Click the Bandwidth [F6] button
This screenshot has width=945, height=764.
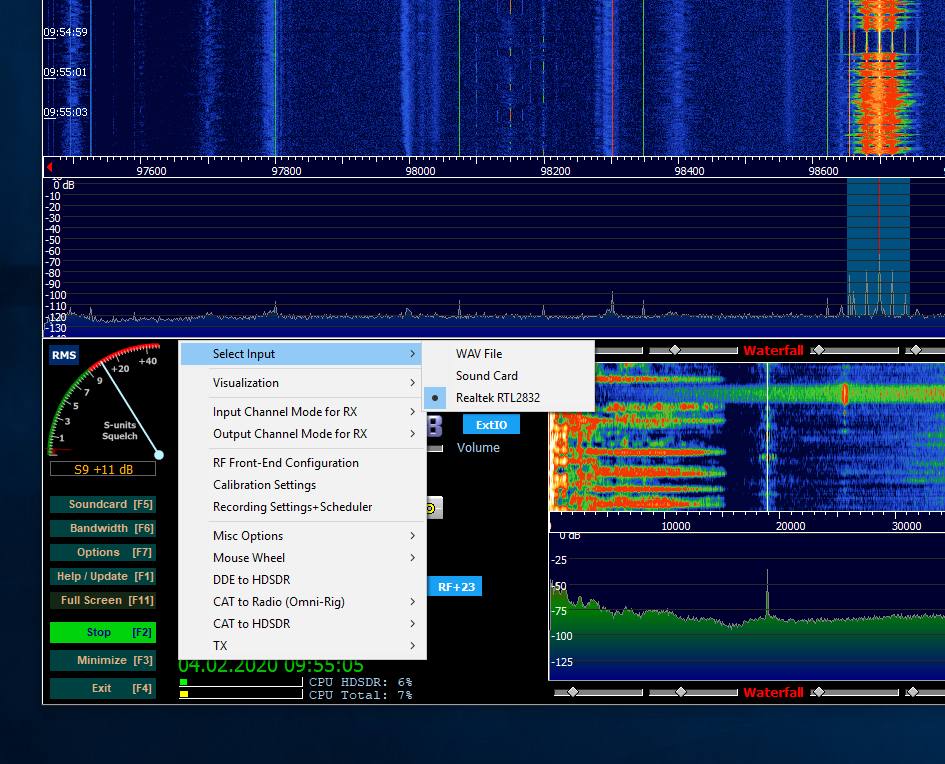pyautogui.click(x=103, y=528)
